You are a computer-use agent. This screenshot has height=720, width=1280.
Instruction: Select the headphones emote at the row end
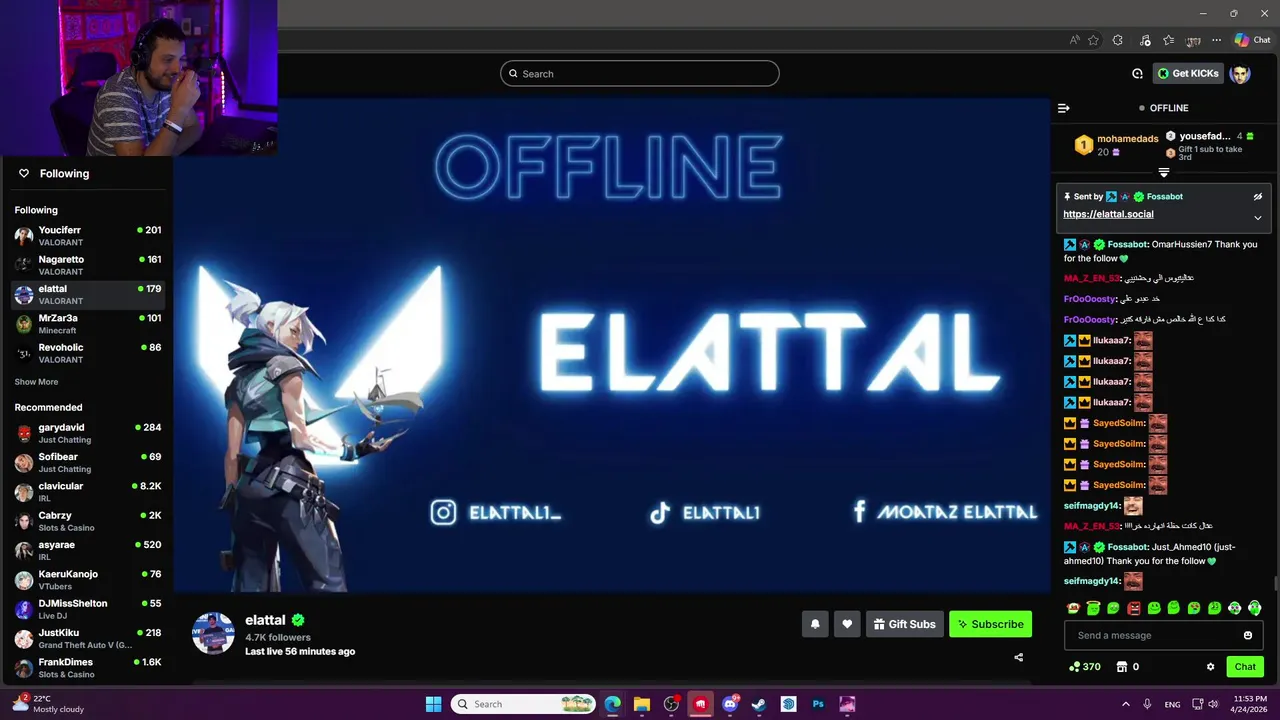click(x=1254, y=608)
